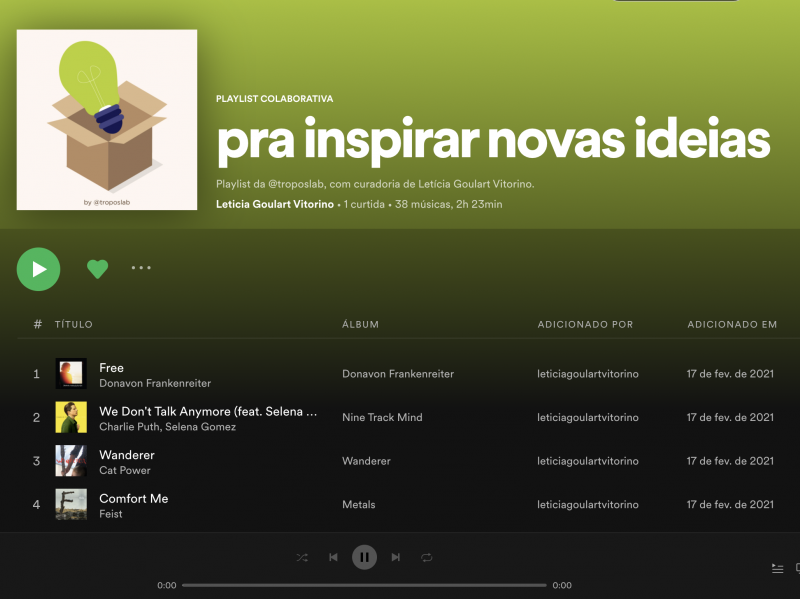Unlike playlist via green heart icon
The height and width of the screenshot is (599, 800).
click(x=97, y=269)
